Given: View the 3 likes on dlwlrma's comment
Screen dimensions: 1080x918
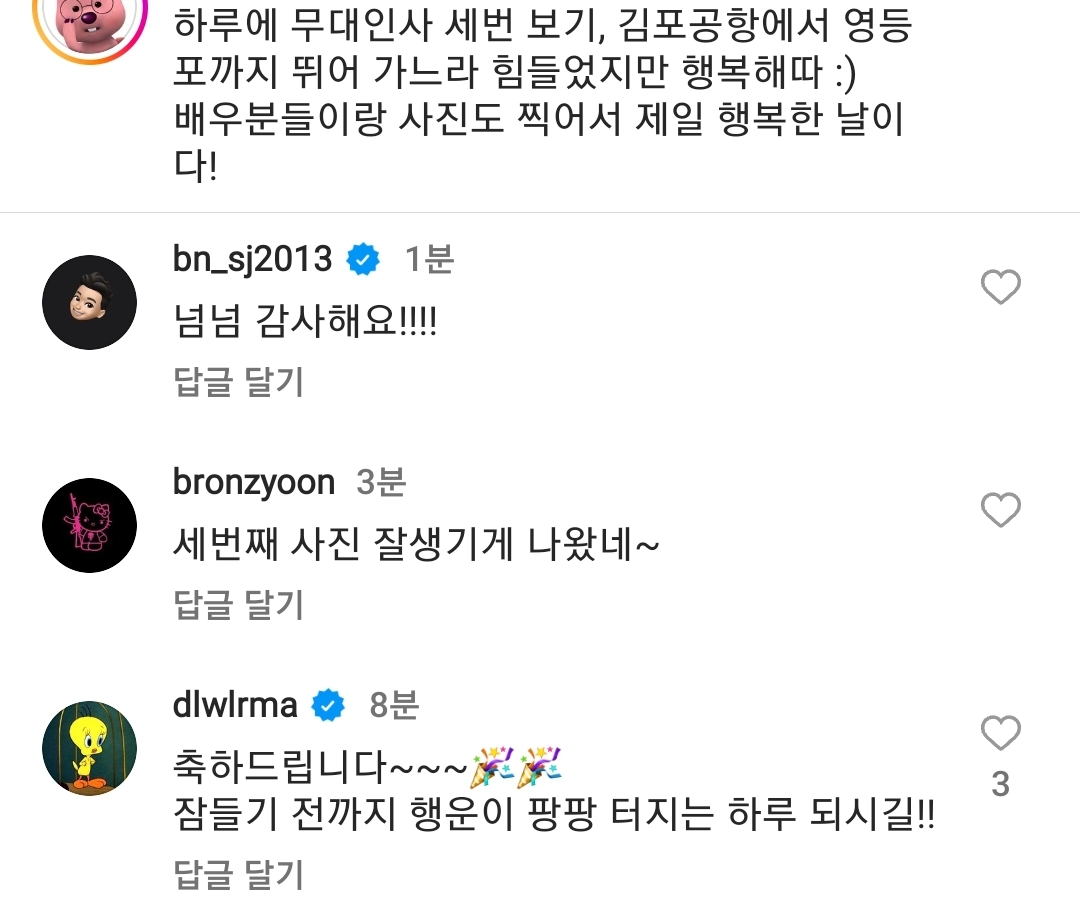Looking at the screenshot, I should coord(999,785).
